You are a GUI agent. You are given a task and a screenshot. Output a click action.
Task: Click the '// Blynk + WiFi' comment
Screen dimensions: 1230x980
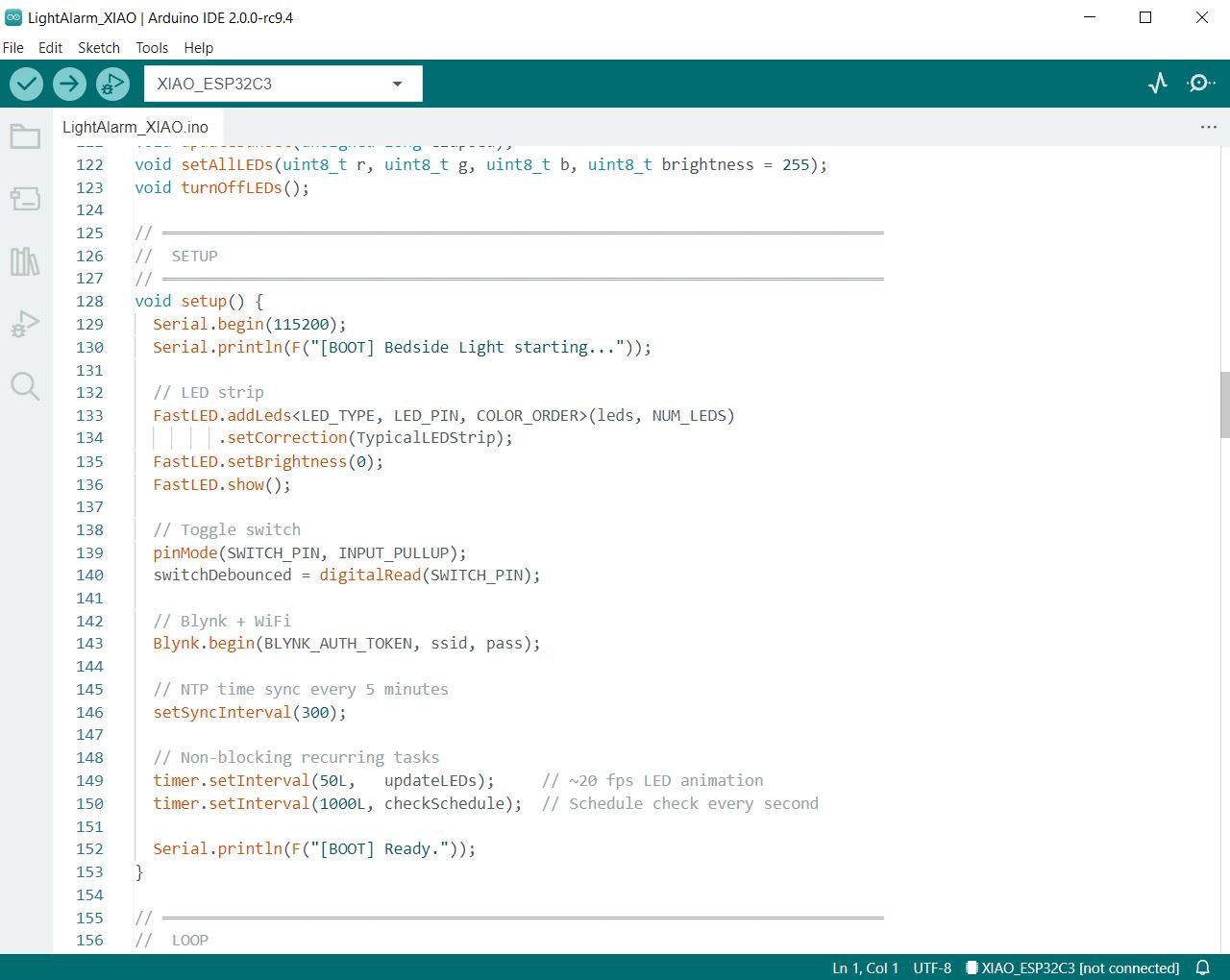tap(222, 622)
